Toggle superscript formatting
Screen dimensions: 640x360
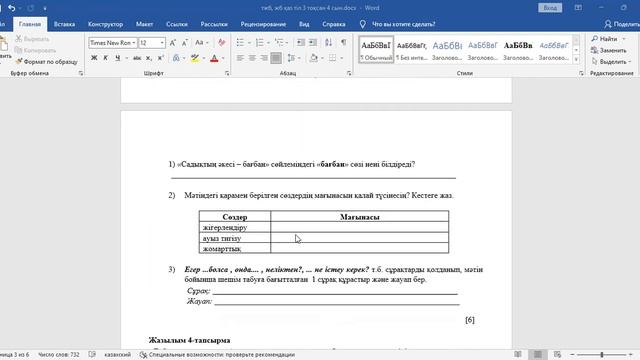tap(161, 58)
